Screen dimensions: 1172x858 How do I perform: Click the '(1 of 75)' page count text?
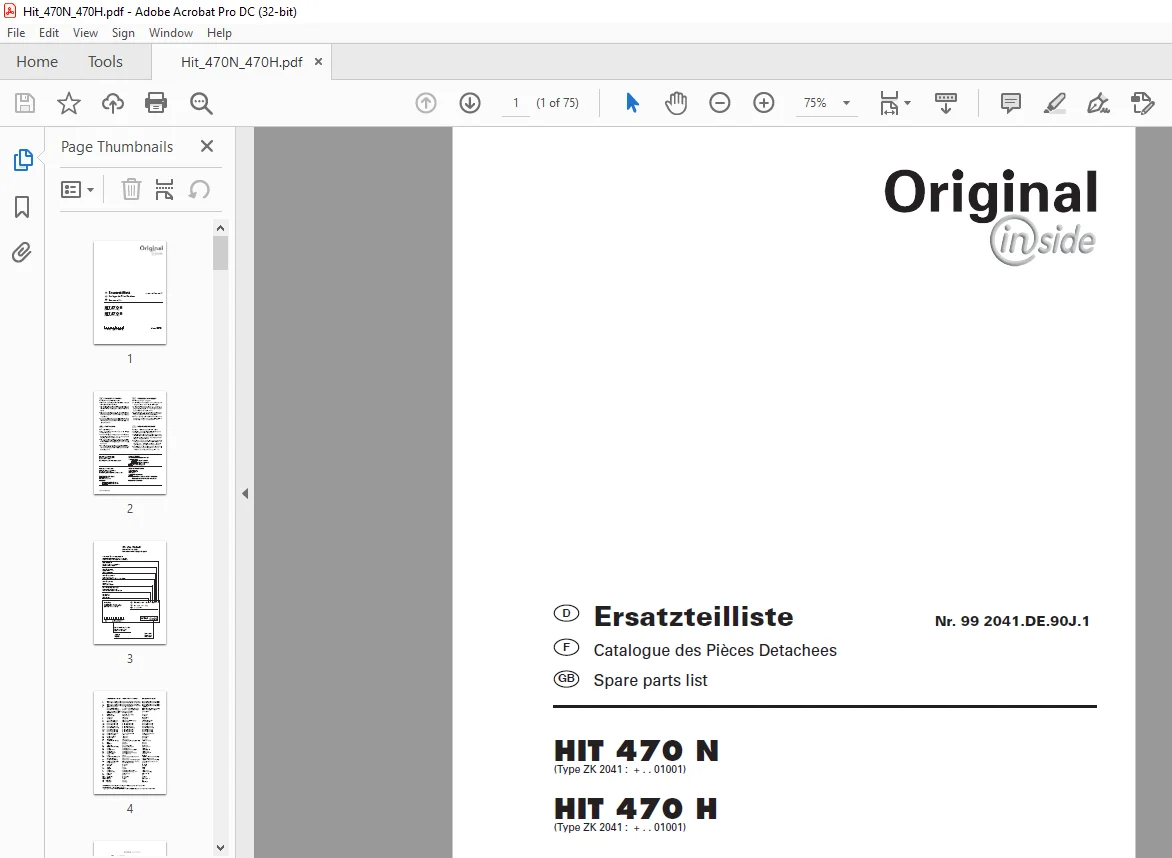[x=558, y=103]
